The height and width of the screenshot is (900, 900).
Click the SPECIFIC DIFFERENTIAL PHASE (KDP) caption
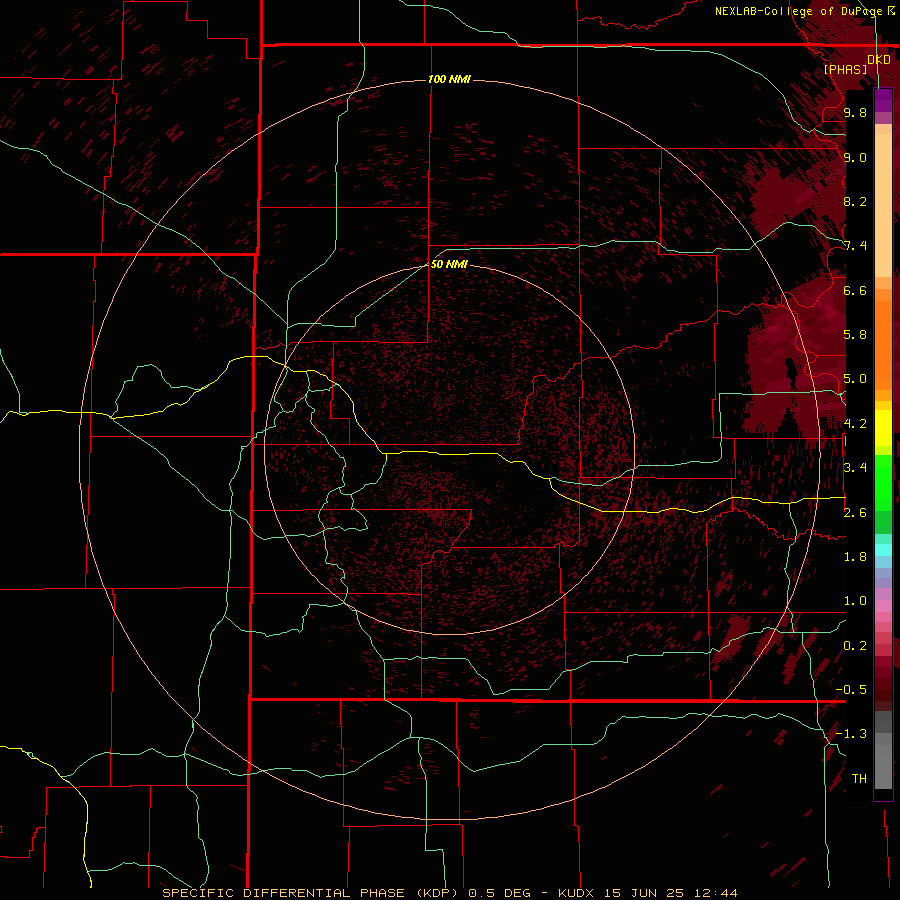310,893
